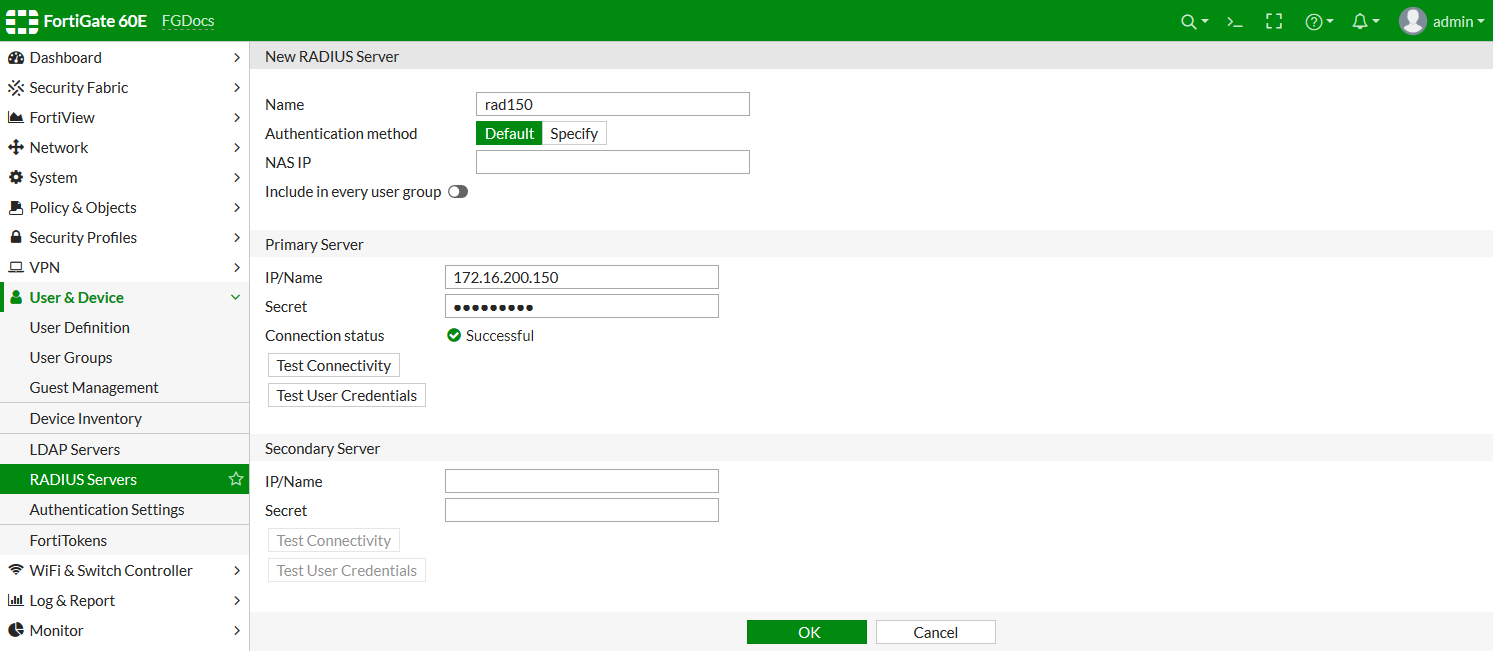Select Default authentication method
1493x651 pixels.
click(509, 134)
